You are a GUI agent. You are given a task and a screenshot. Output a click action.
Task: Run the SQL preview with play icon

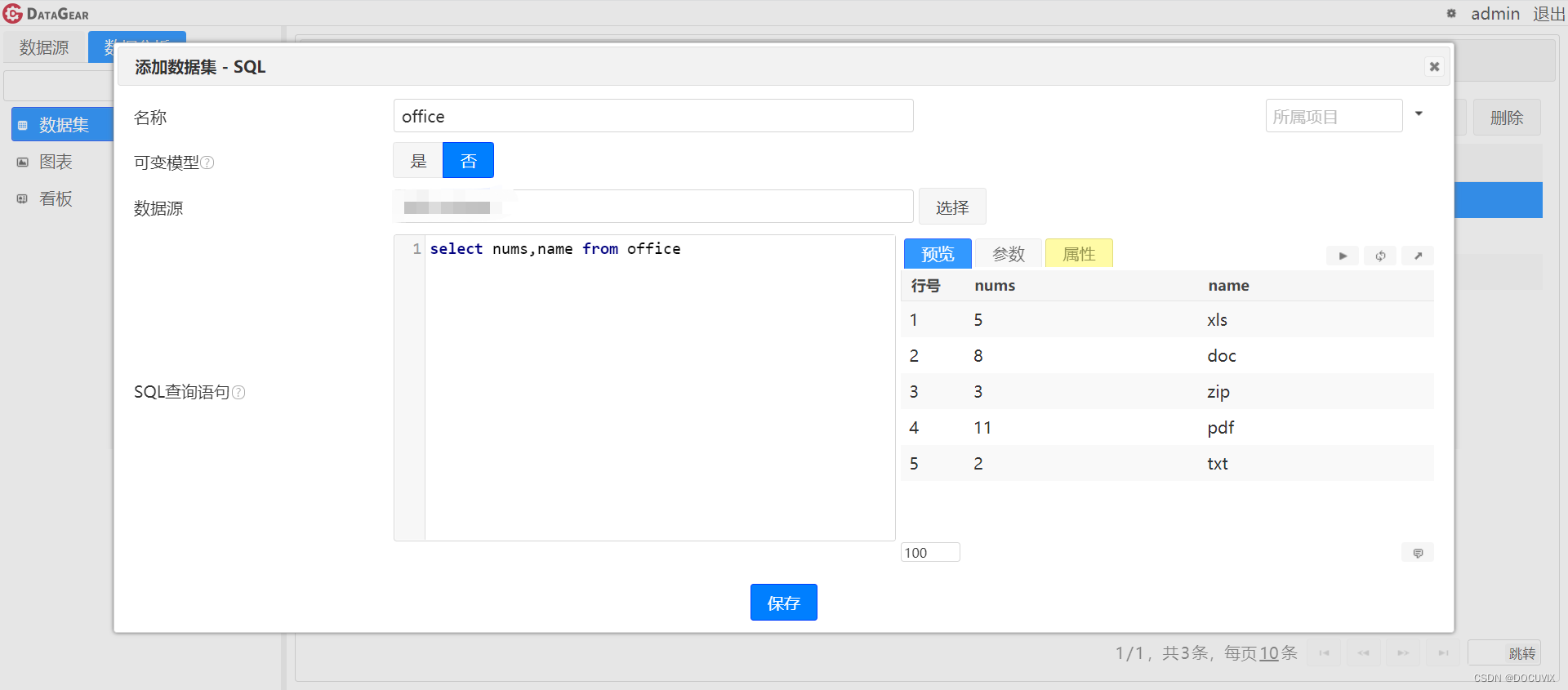pyautogui.click(x=1343, y=256)
